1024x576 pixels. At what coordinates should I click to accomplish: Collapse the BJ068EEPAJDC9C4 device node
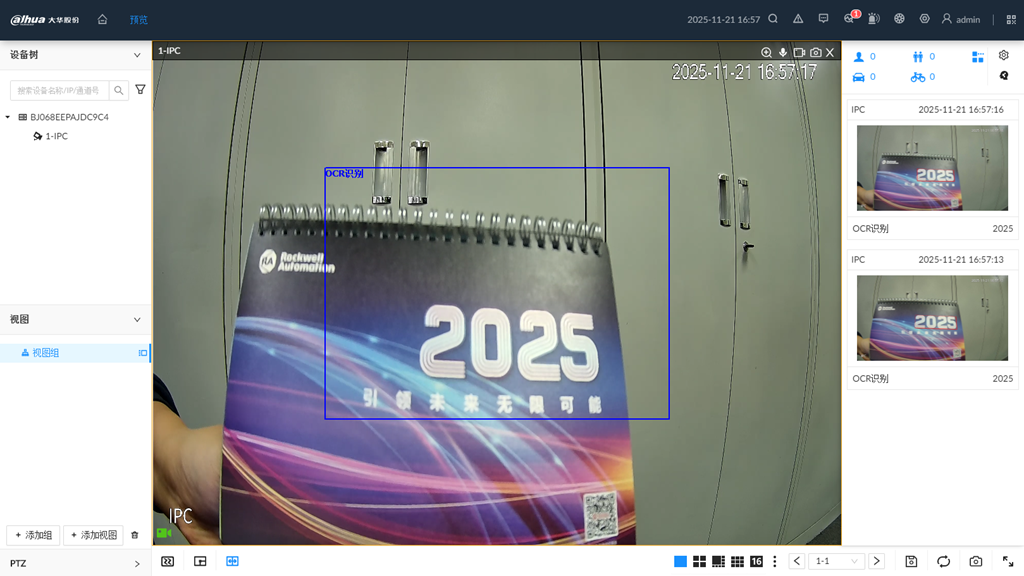pos(8,117)
